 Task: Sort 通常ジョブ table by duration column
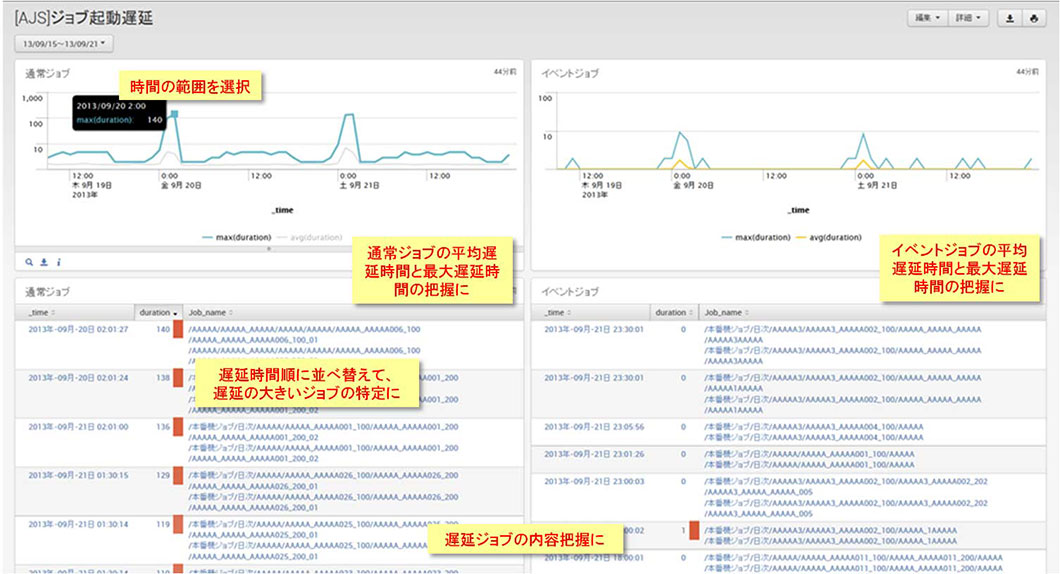[158, 312]
